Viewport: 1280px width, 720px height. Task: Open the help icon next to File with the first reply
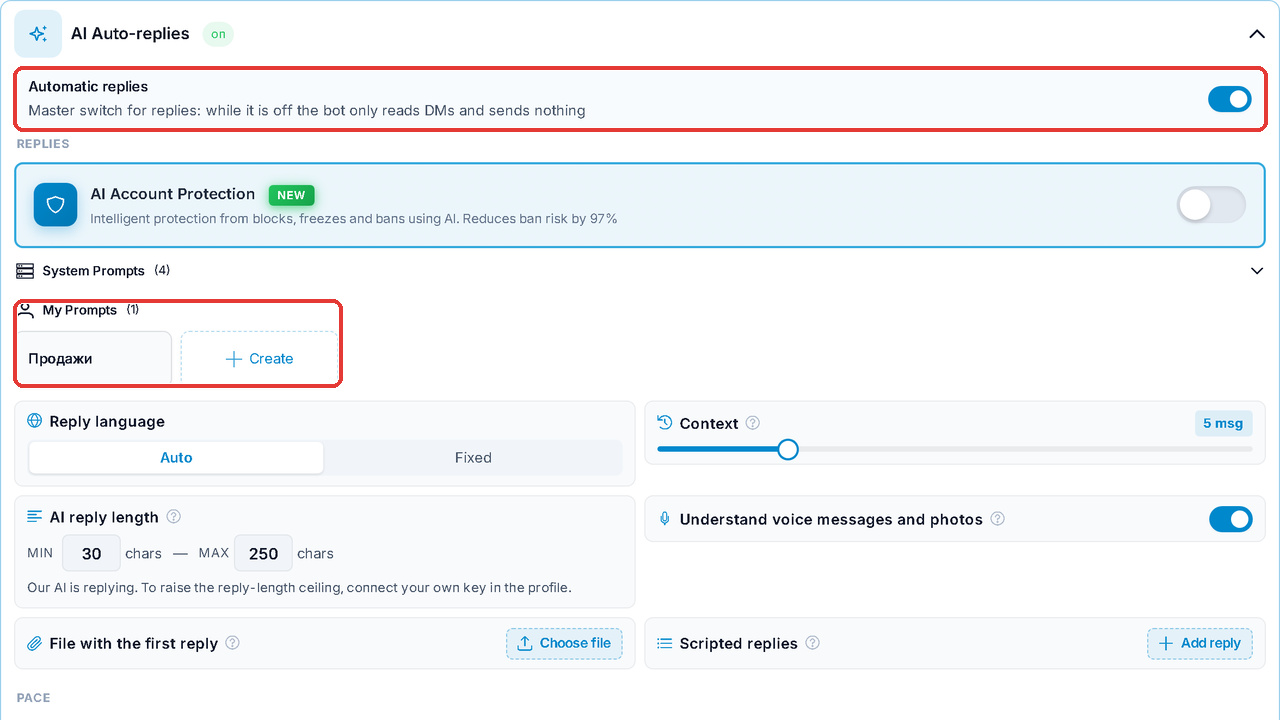(x=232, y=643)
